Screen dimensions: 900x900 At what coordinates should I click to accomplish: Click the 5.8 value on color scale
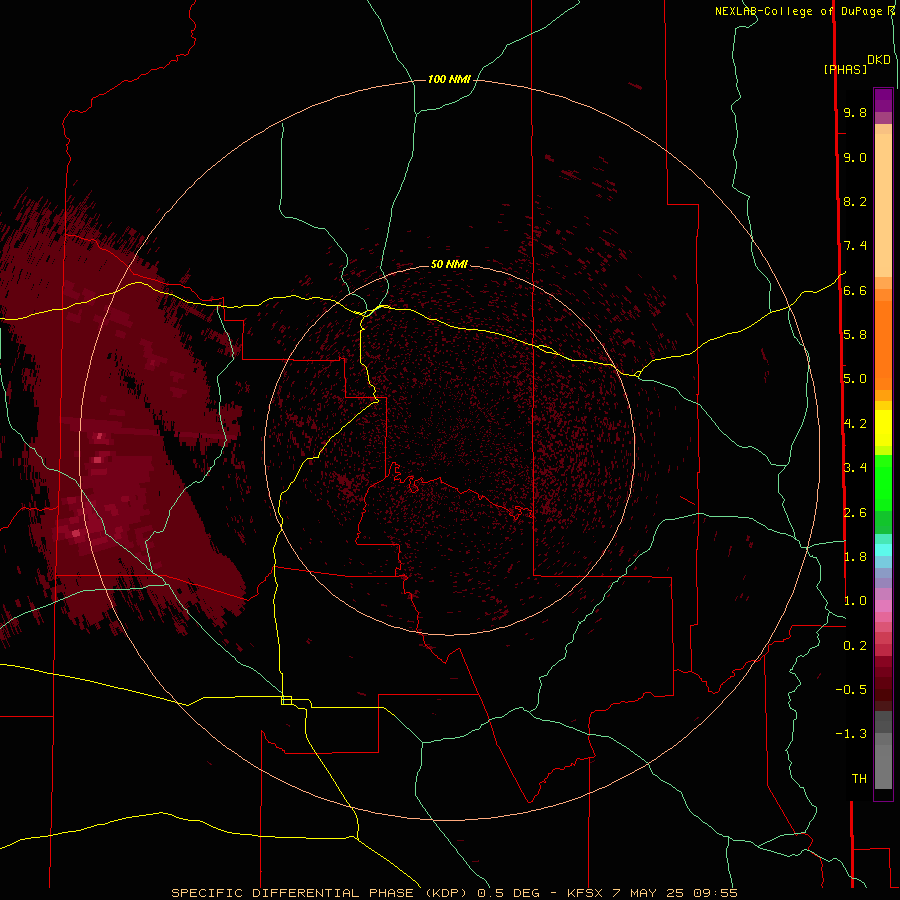pyautogui.click(x=855, y=334)
